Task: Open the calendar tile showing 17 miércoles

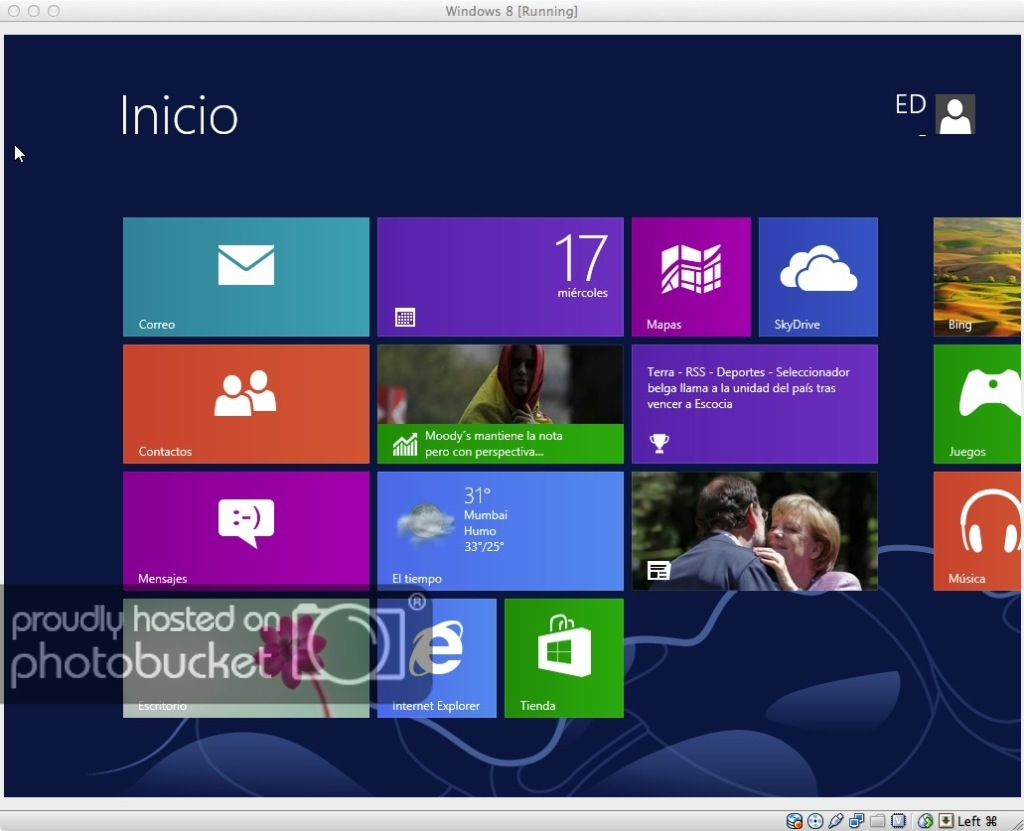Action: point(500,277)
